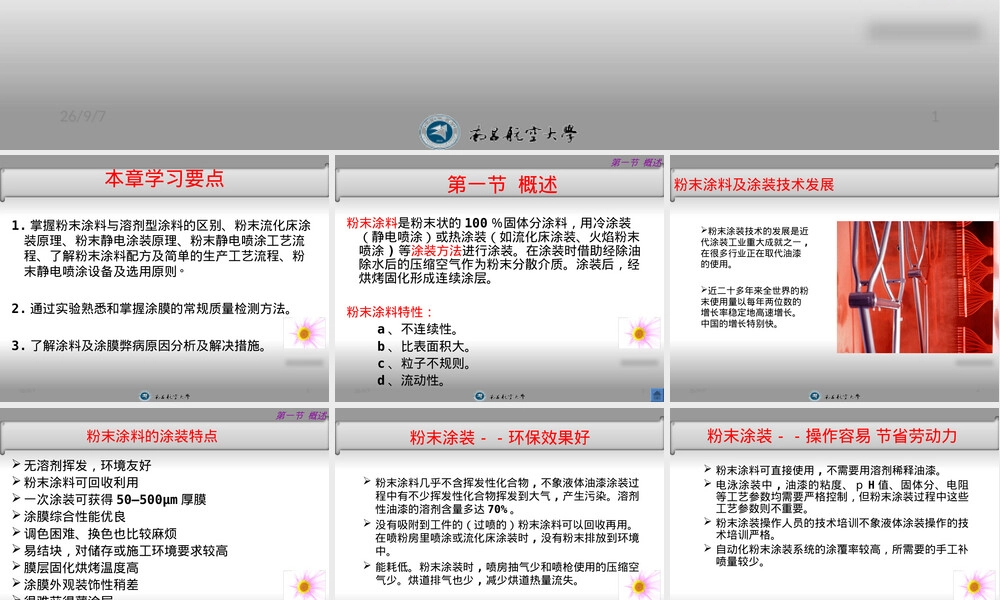Select the bullet 涂膜综合性能优良
Screen dimensions: 1000x600
pos(69,516)
